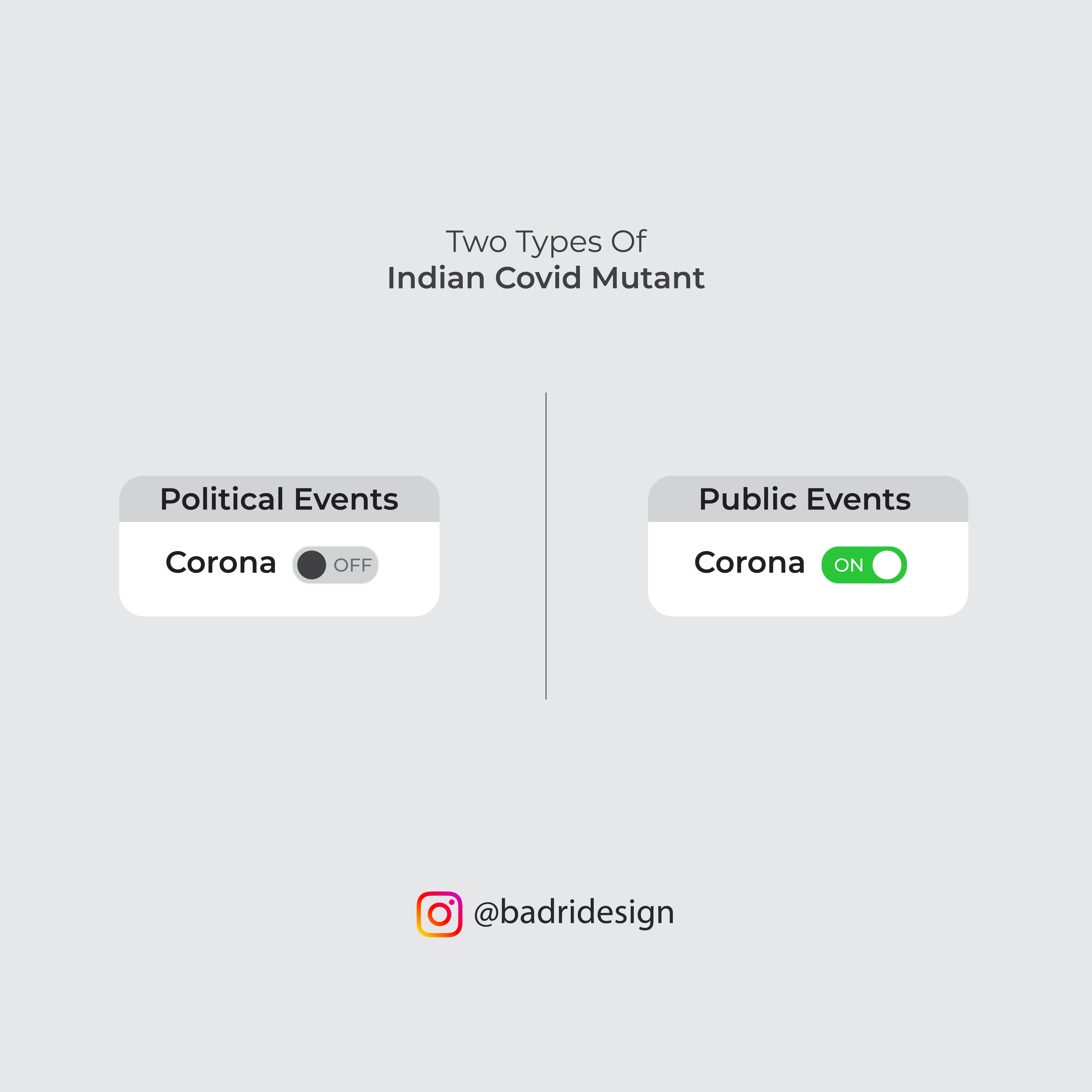1092x1092 pixels.
Task: Click "Events" in the Political Events header
Action: (346, 500)
